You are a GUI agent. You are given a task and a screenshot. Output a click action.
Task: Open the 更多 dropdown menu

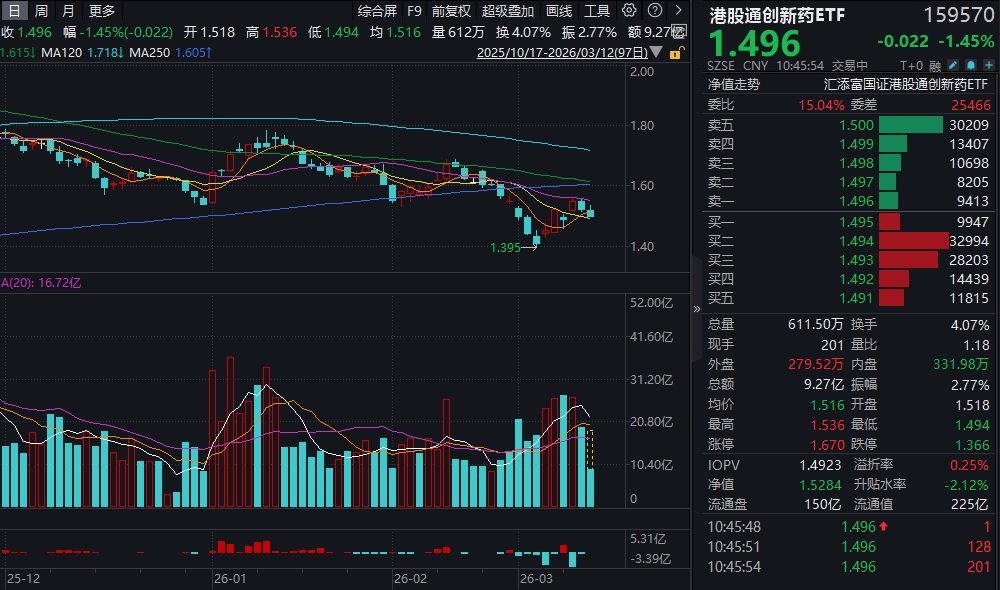[x=103, y=10]
